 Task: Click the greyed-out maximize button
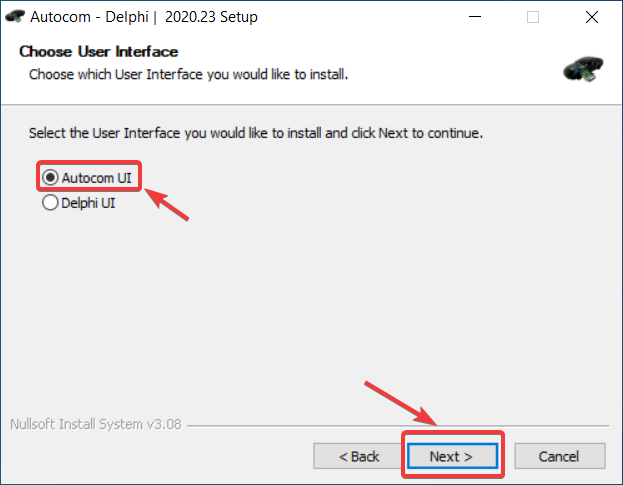click(533, 17)
